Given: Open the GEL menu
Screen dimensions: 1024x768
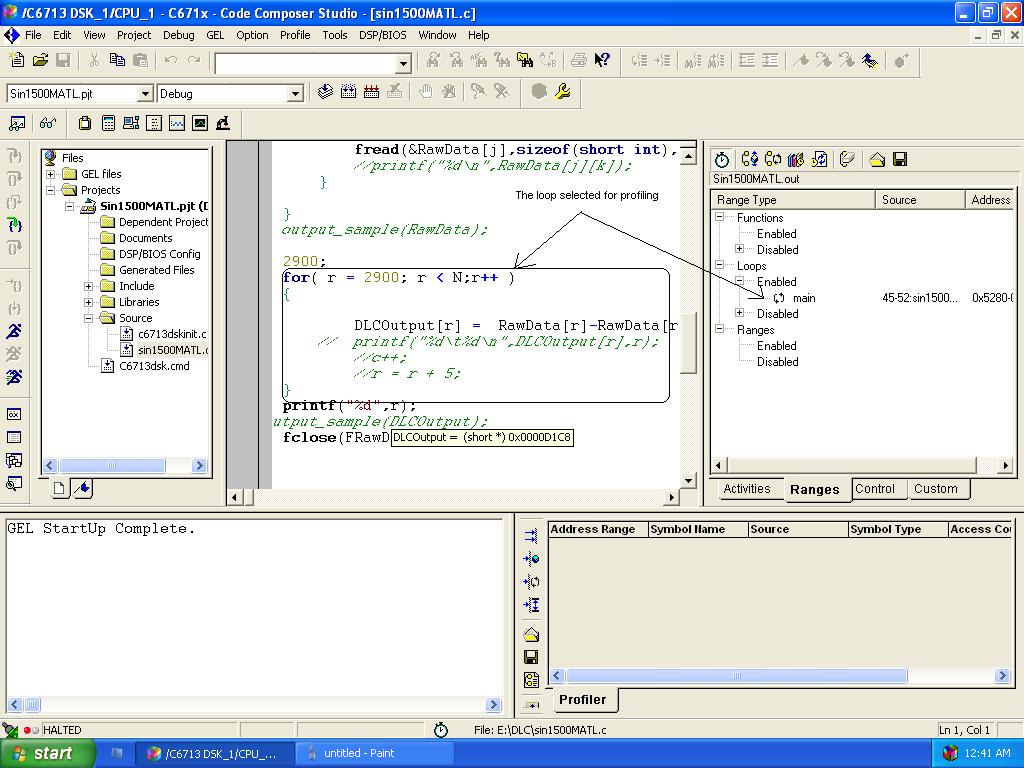Looking at the screenshot, I should tap(215, 35).
